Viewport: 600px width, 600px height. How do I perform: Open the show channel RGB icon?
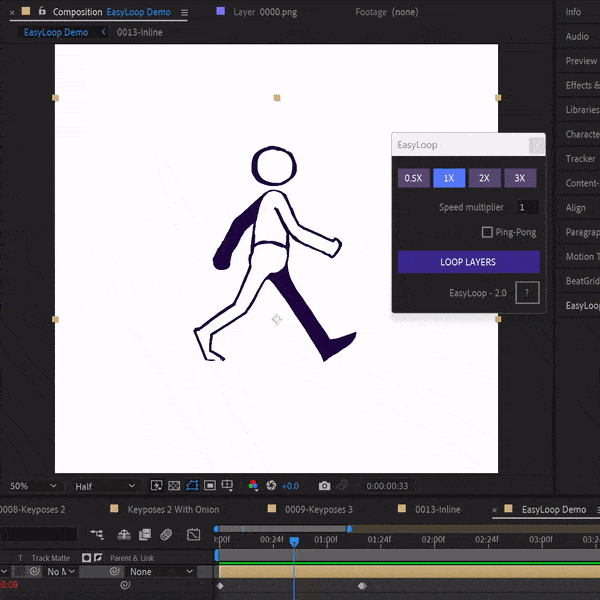point(253,486)
